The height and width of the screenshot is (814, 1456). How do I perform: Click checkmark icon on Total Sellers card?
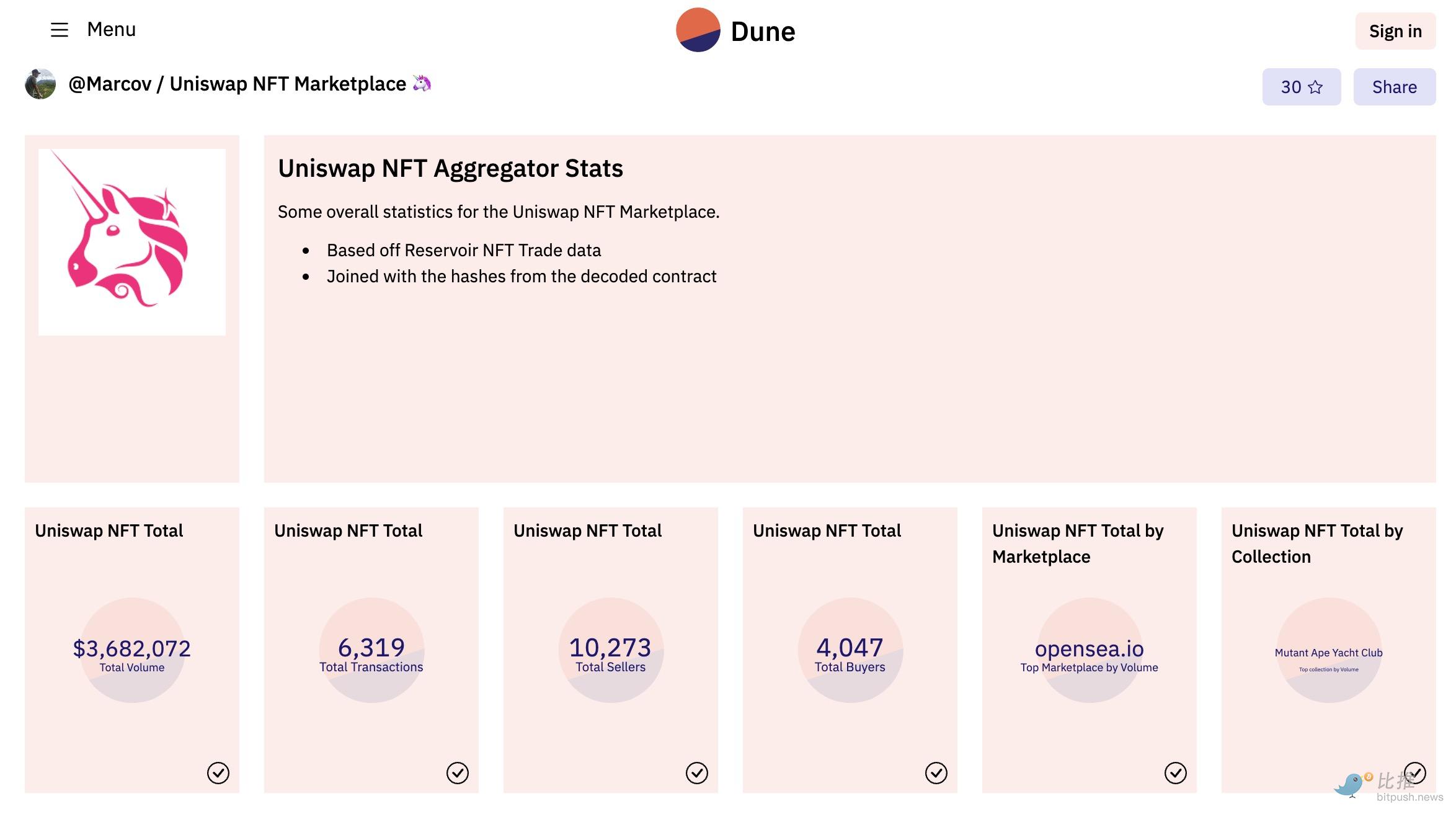pyautogui.click(x=696, y=773)
